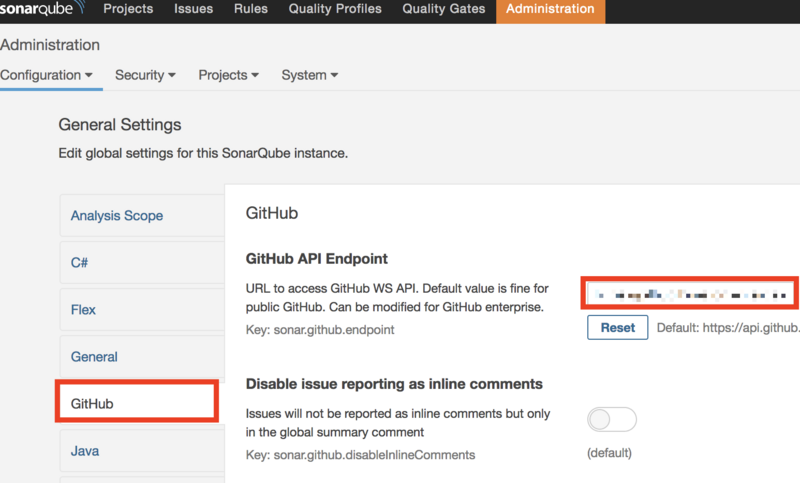Select the GitHub settings category

pos(137,401)
